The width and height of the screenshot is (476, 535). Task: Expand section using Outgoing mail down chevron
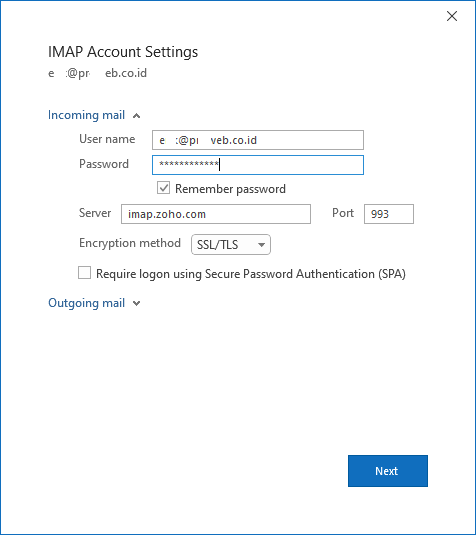(x=136, y=303)
